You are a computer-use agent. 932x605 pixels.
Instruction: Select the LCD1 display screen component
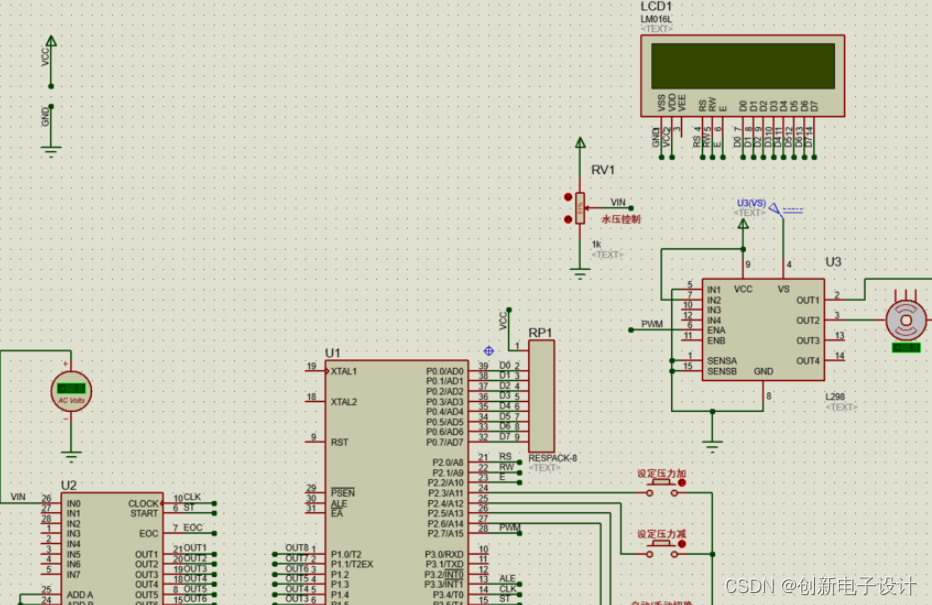pos(742,75)
